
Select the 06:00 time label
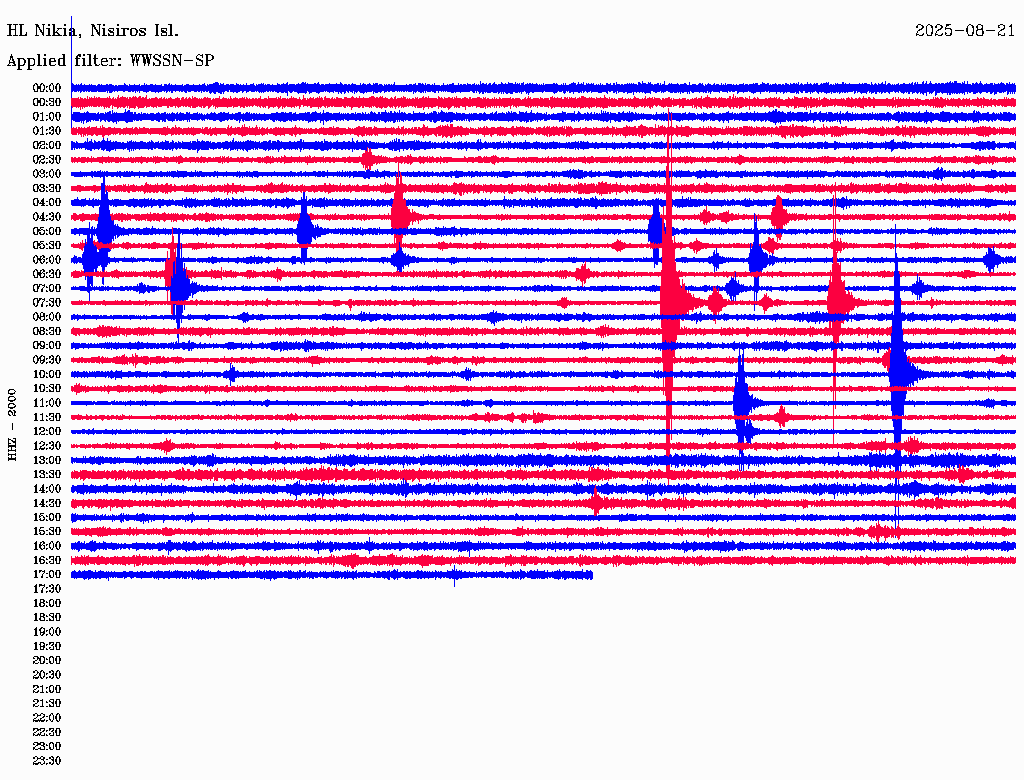(x=47, y=259)
